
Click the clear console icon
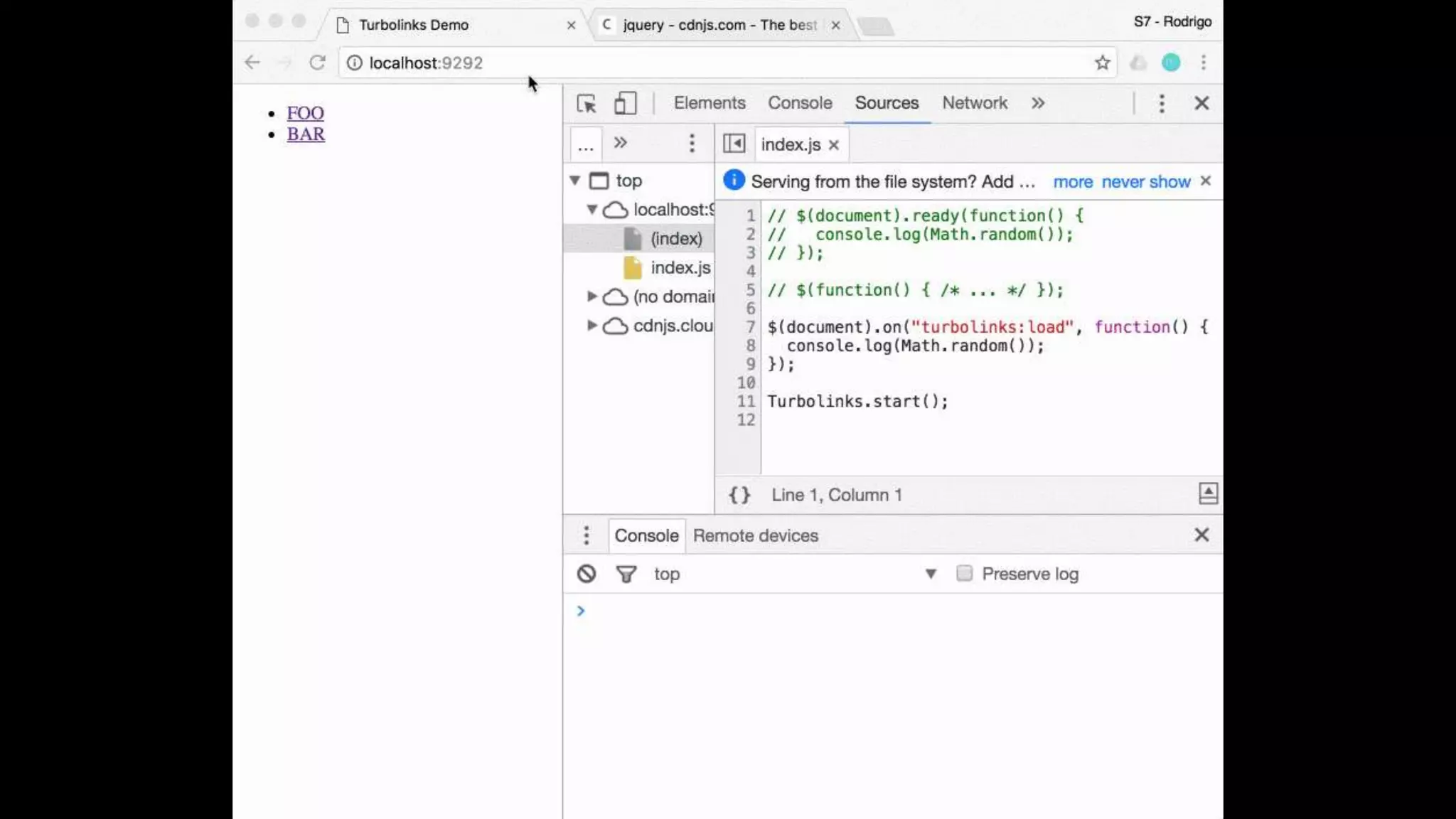click(587, 574)
